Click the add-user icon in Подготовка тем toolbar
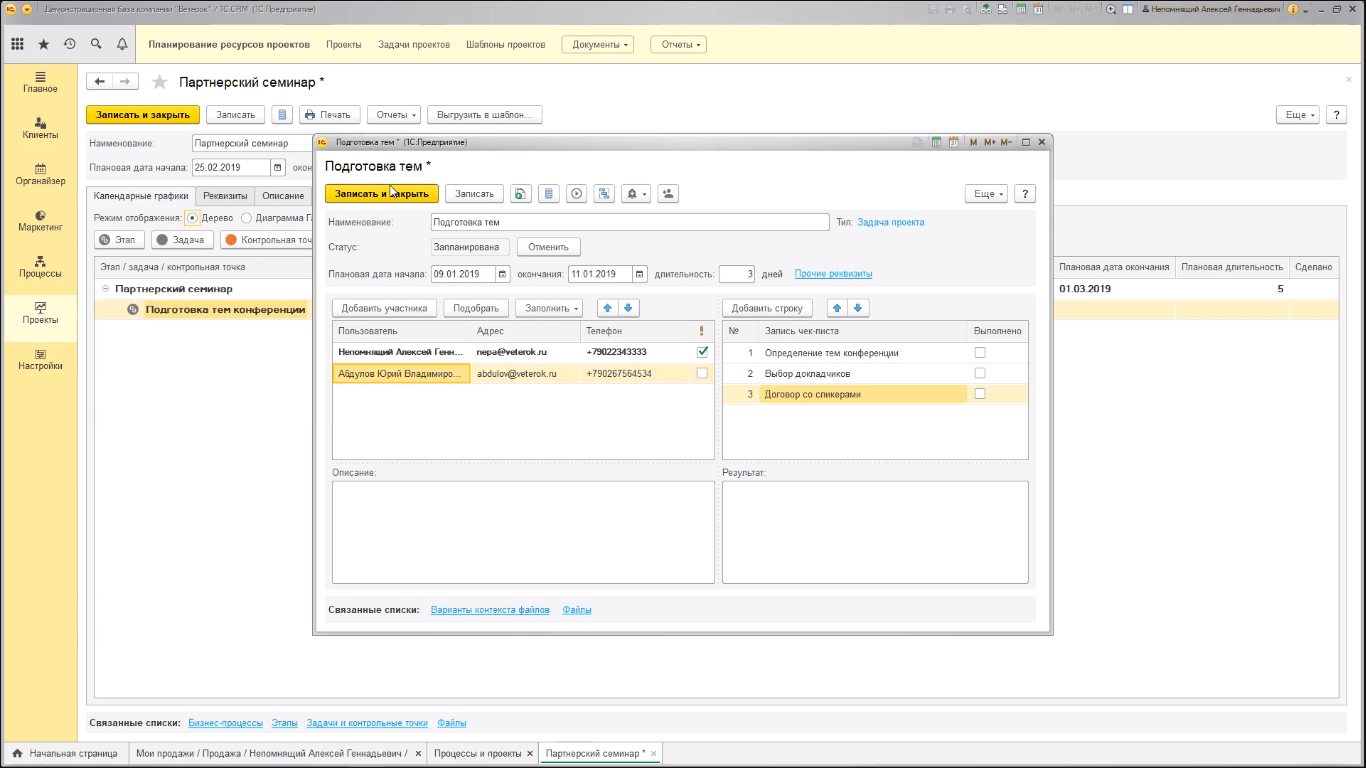Viewport: 1366px width, 768px height. tap(668, 194)
